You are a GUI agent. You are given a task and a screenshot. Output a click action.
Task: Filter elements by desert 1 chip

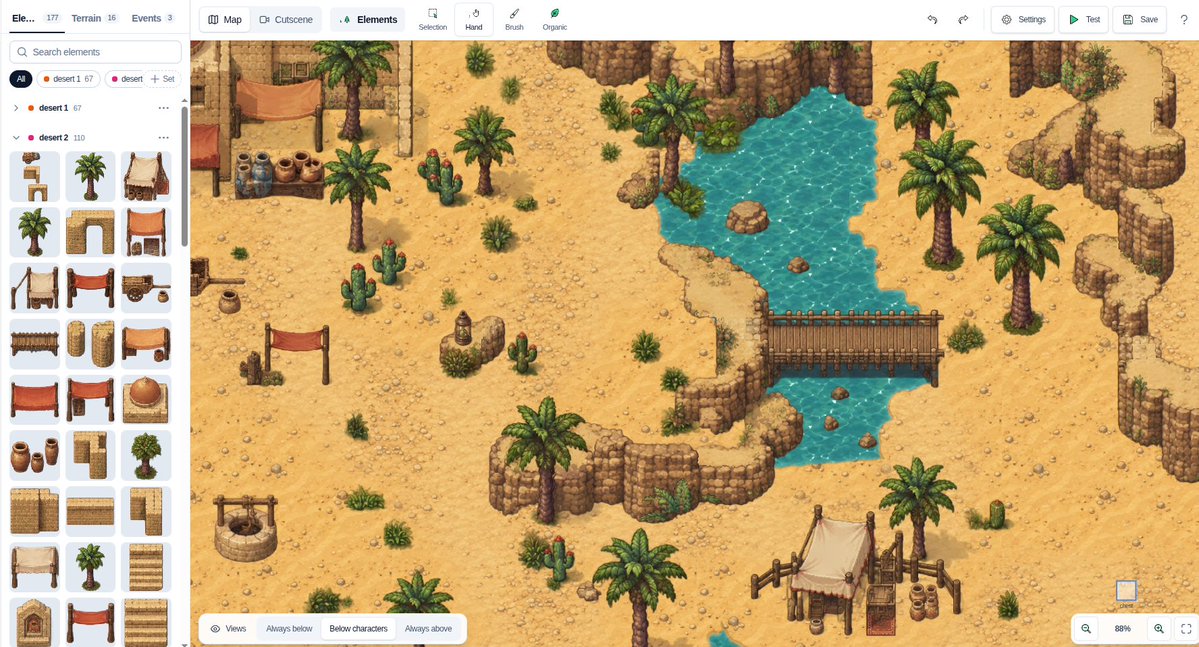tap(69, 79)
